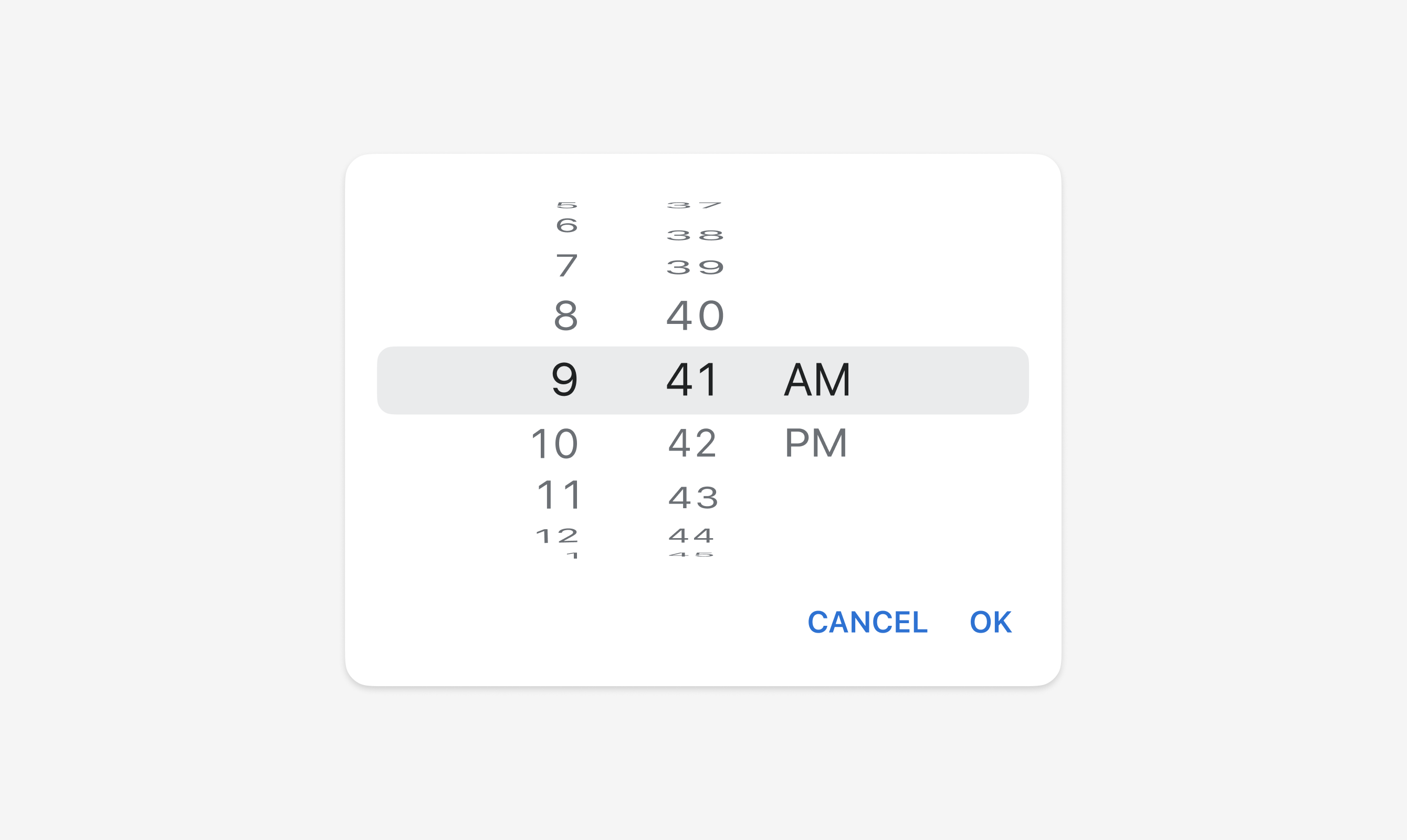Pick minute 44 in the minute wheel
This screenshot has height=840, width=1407.
click(691, 535)
